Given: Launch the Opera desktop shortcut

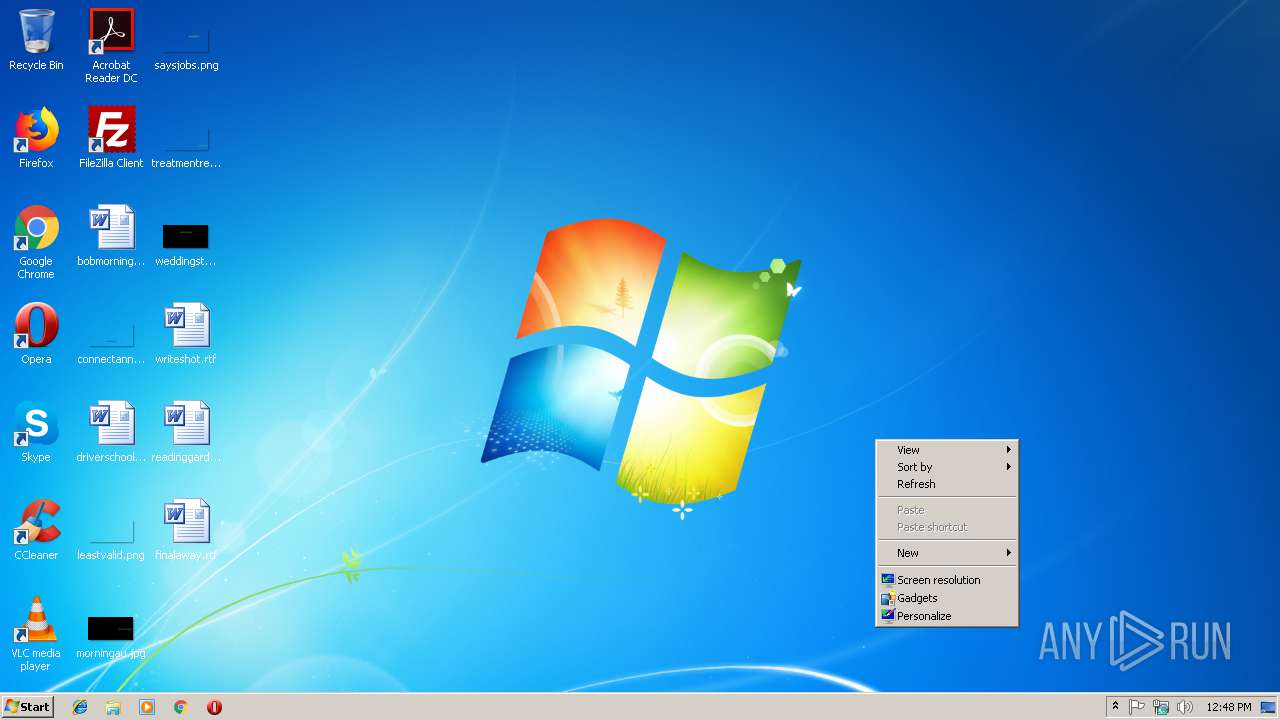Looking at the screenshot, I should (36, 334).
